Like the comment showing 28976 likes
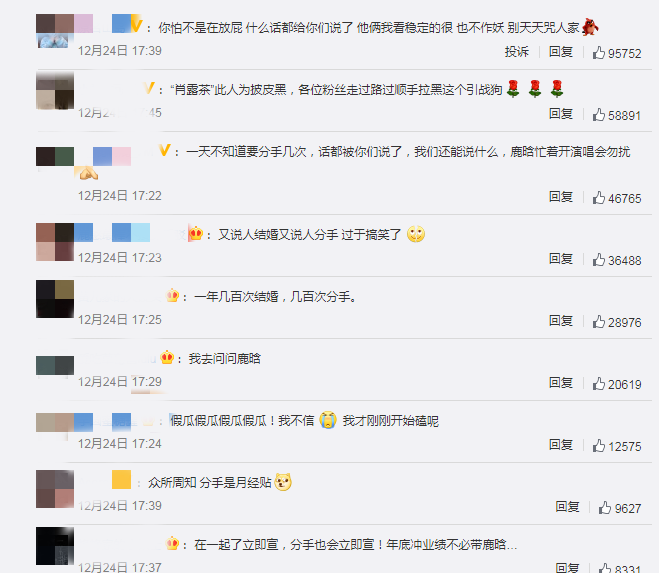659x573 pixels. pos(598,322)
